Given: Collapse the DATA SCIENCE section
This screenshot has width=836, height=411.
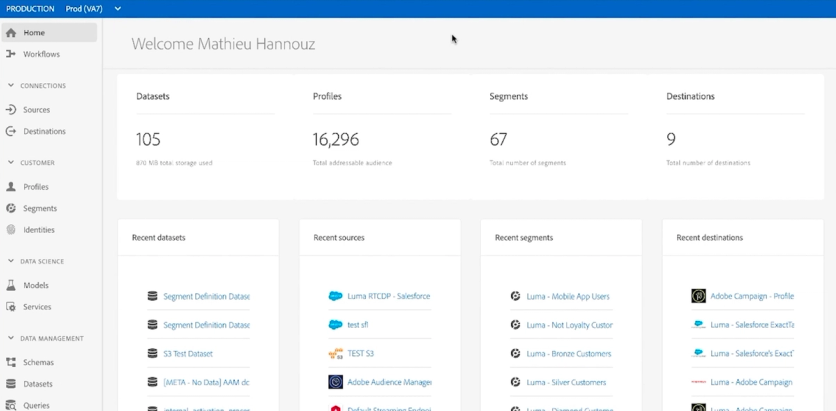Looking at the screenshot, I should point(11,261).
